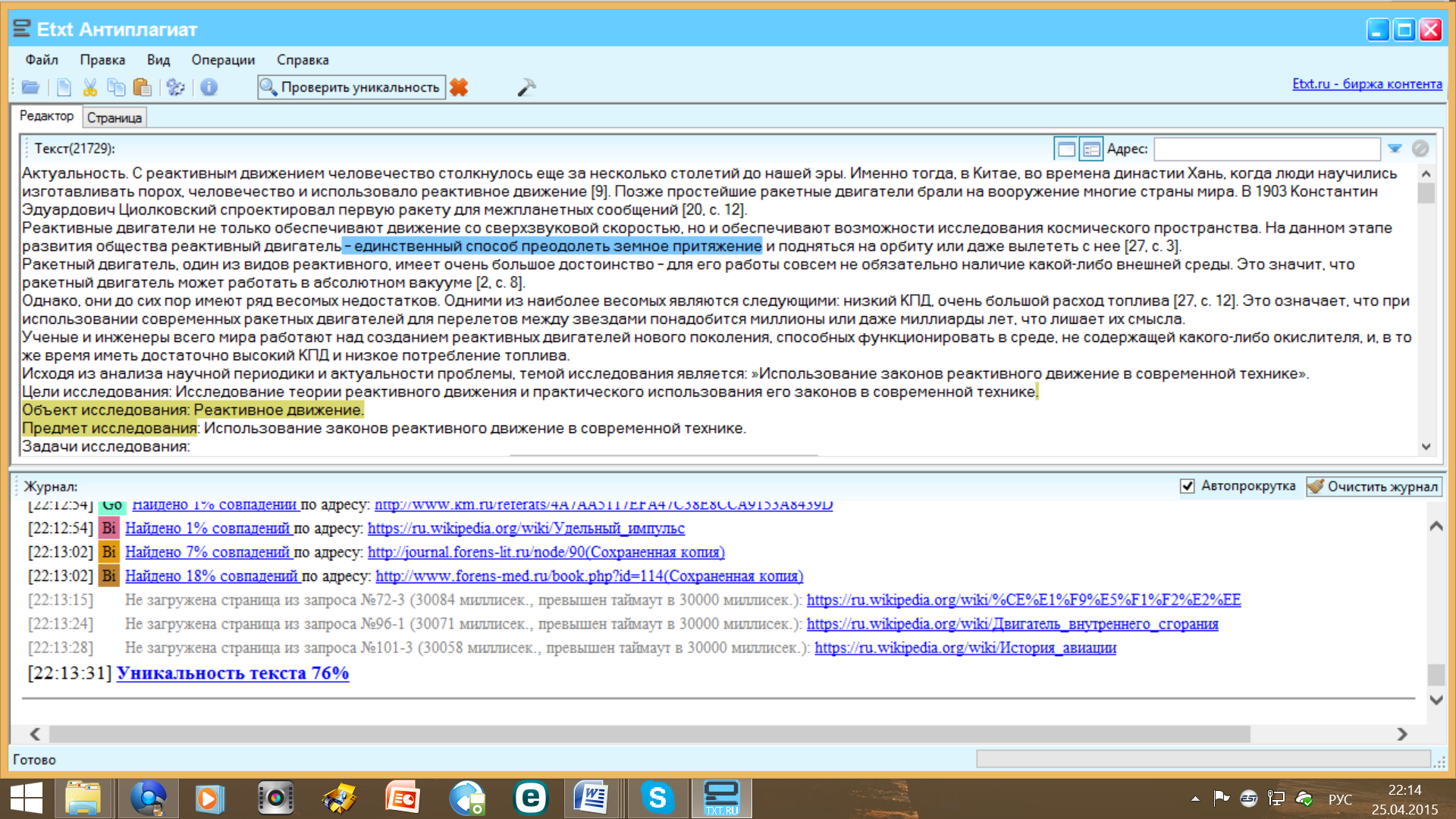Screen dimensions: 1456x819
Task: Click the new document icon
Action: click(64, 88)
